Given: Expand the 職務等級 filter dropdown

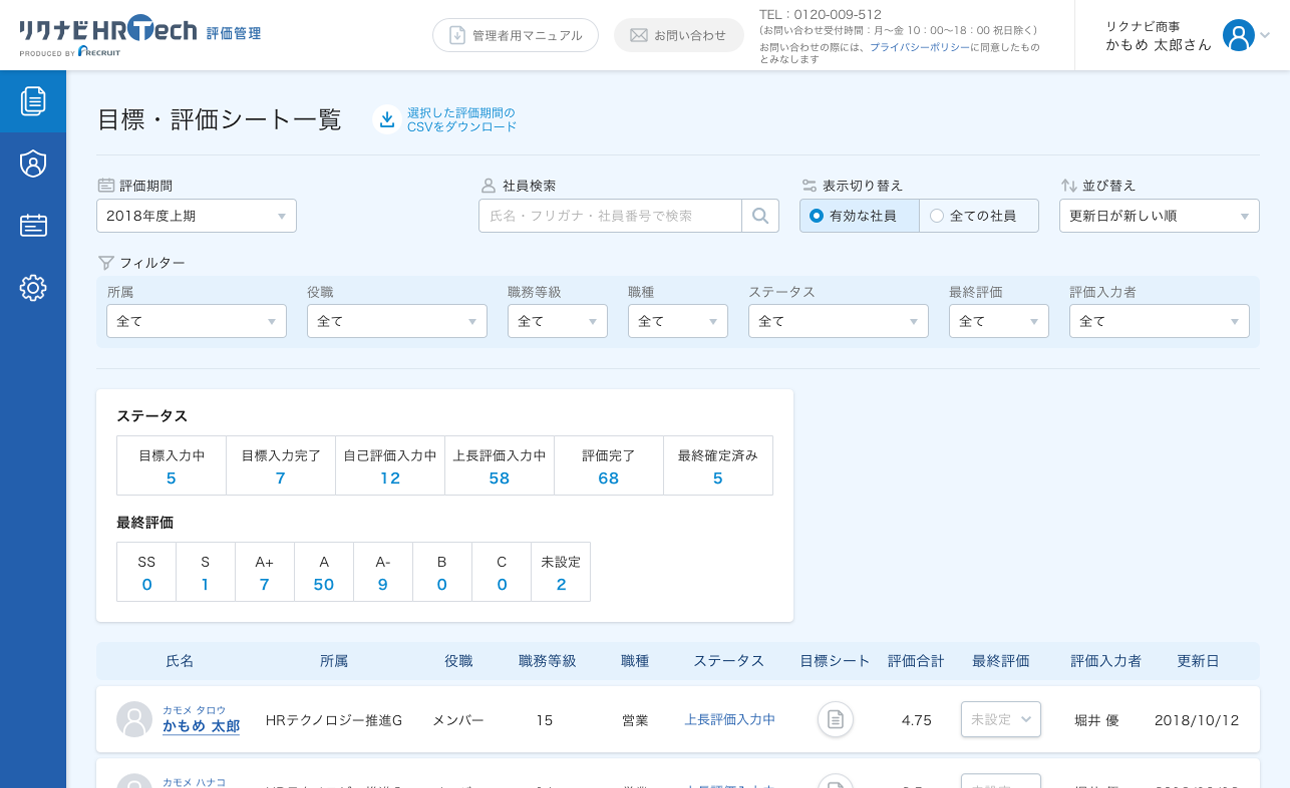Looking at the screenshot, I should click(557, 321).
